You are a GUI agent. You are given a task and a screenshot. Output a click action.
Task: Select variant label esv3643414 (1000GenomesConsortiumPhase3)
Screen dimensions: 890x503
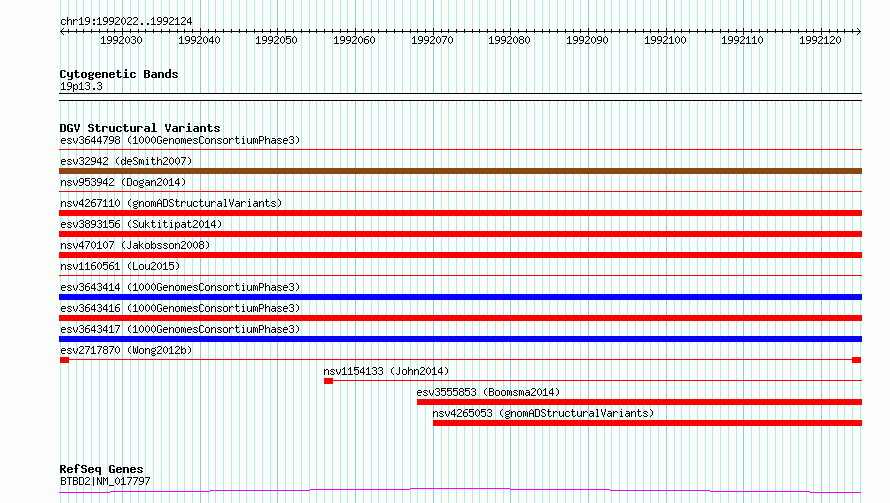(x=180, y=287)
